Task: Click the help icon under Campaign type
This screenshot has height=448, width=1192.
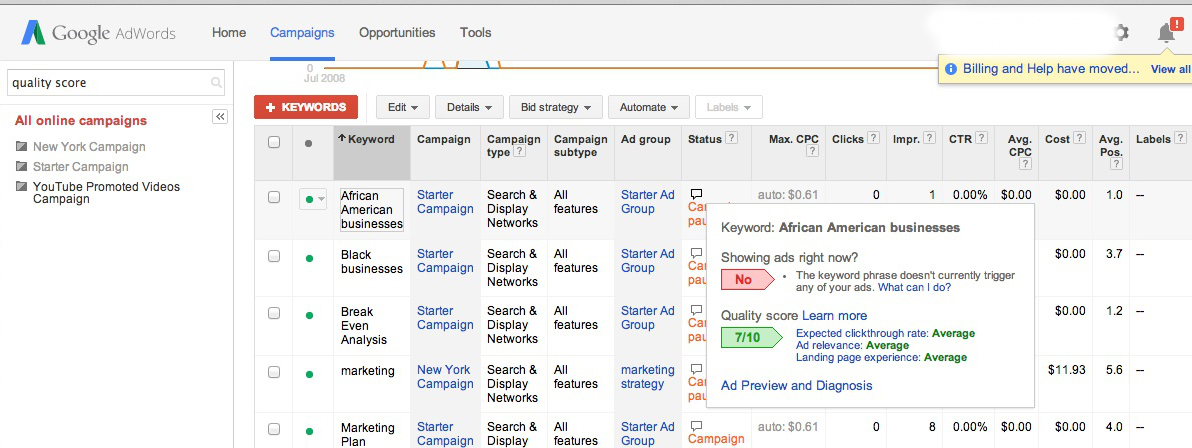Action: 520,151
